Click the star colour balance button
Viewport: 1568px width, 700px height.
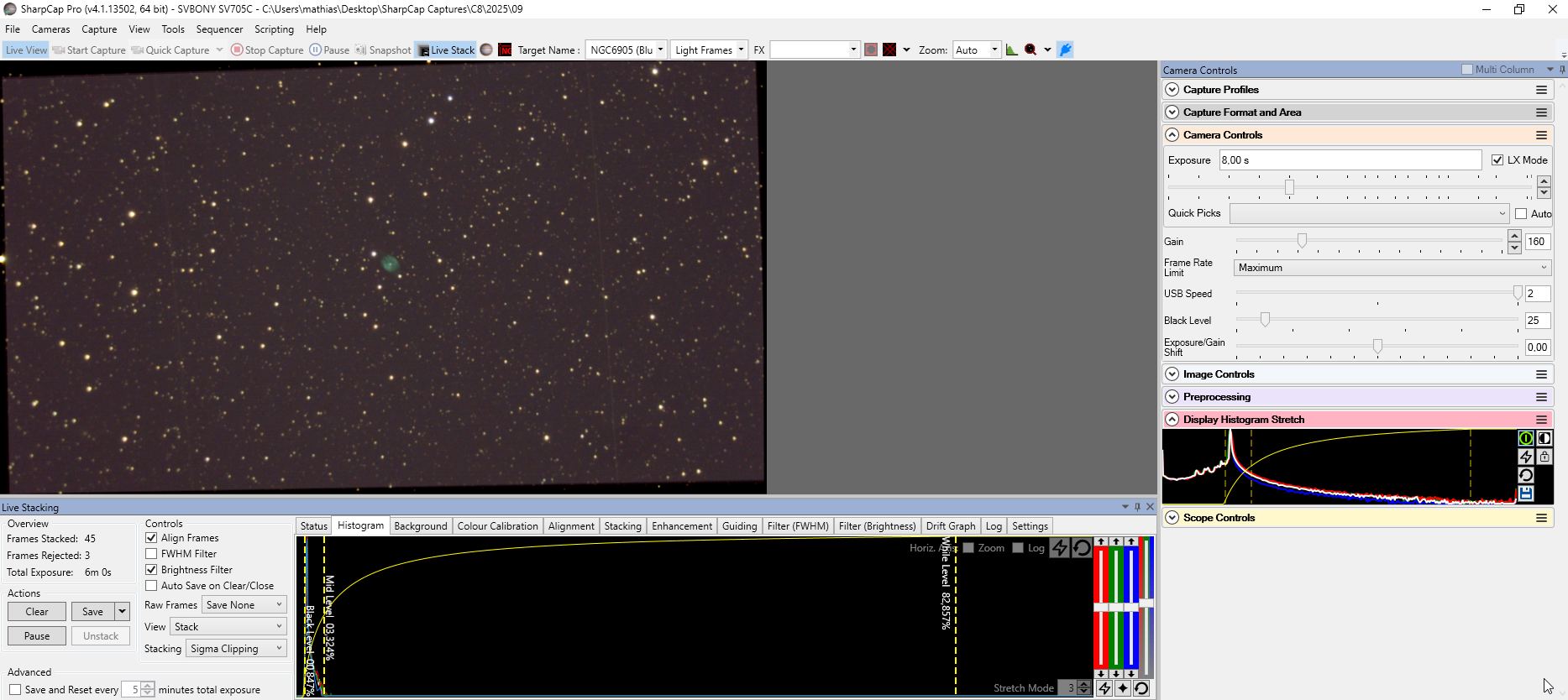click(1123, 688)
